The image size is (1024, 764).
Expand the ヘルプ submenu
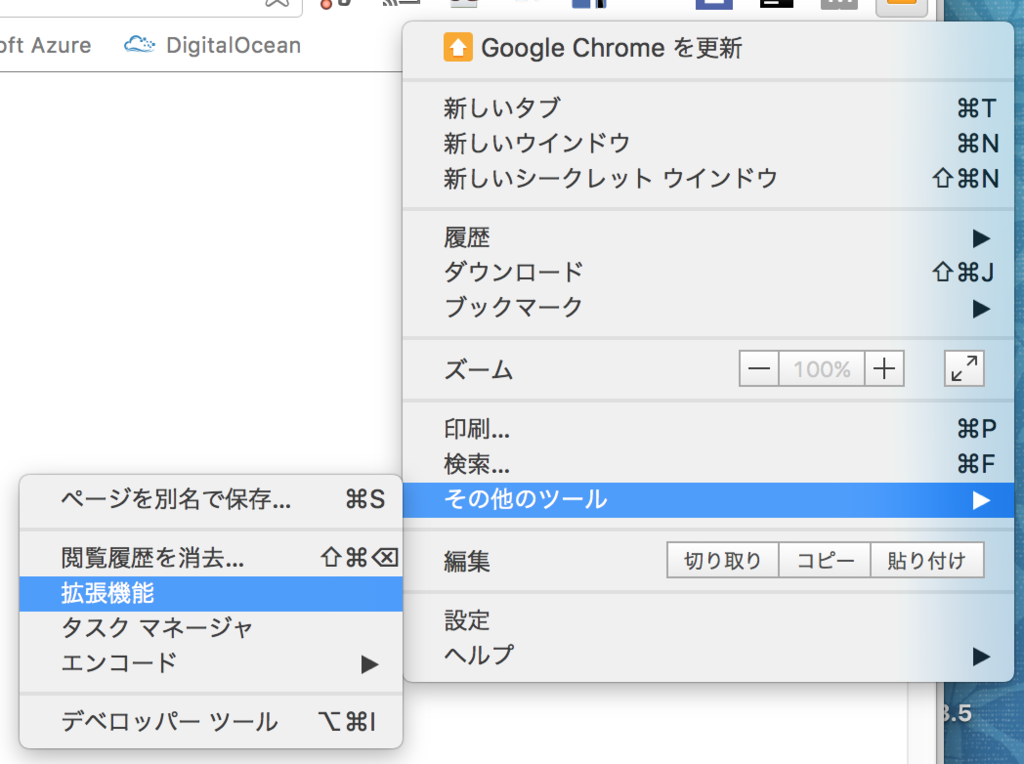(x=708, y=656)
